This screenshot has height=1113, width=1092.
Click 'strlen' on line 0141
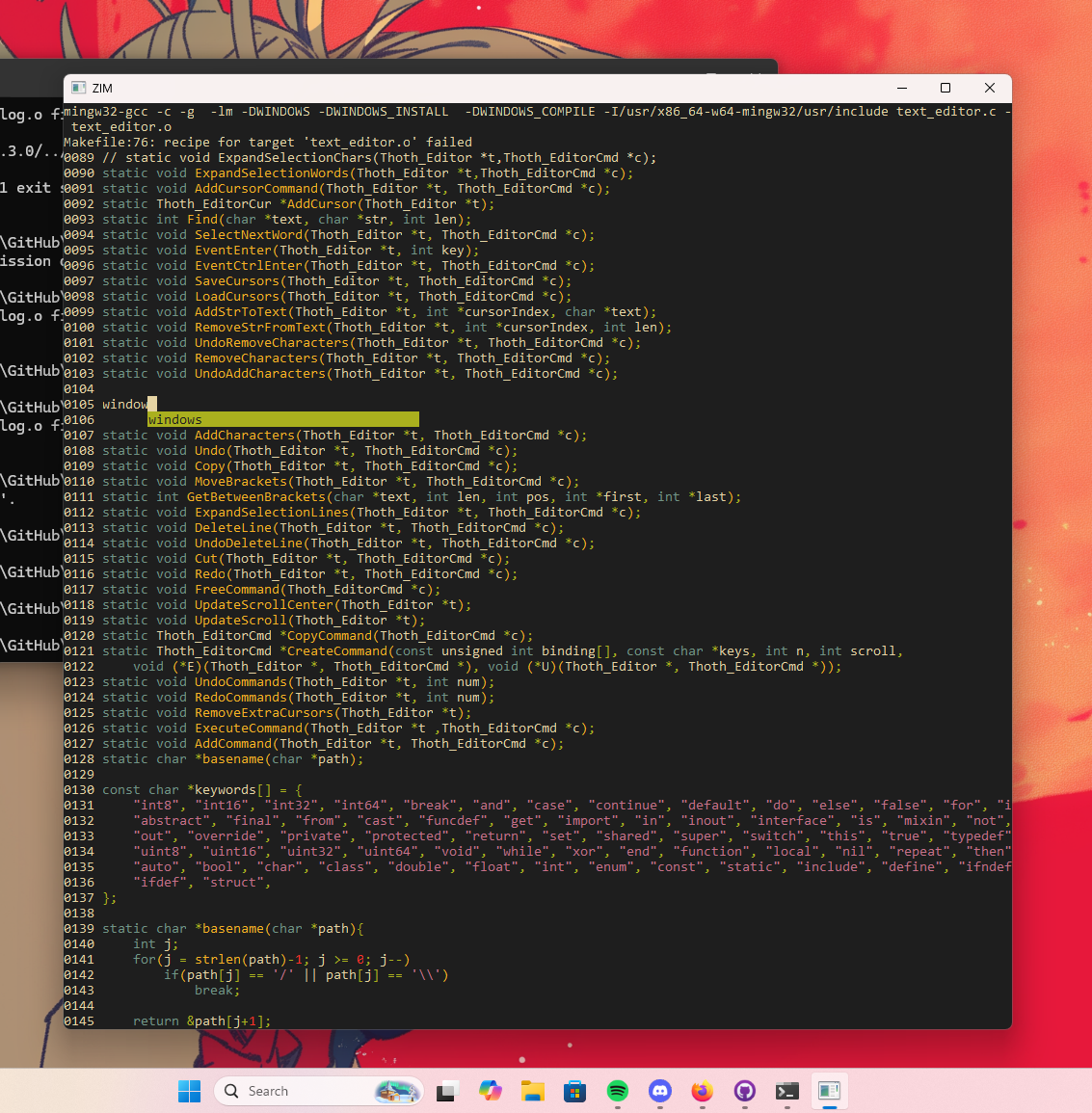(x=218, y=960)
